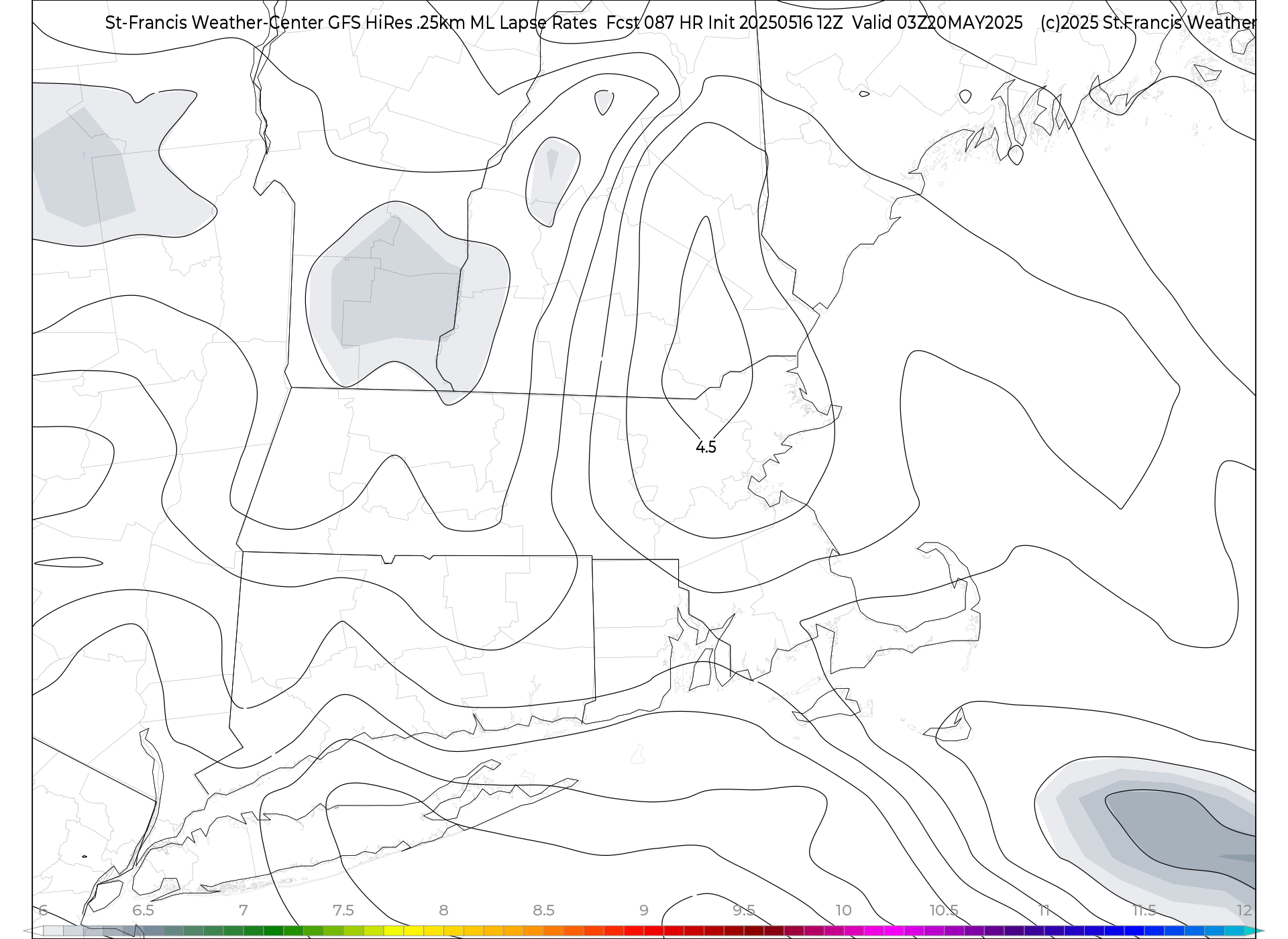Viewport: 1288px width, 939px height.
Task: Click the 'Valid 03Z20MAY2025' timestamp
Action: pos(938,23)
